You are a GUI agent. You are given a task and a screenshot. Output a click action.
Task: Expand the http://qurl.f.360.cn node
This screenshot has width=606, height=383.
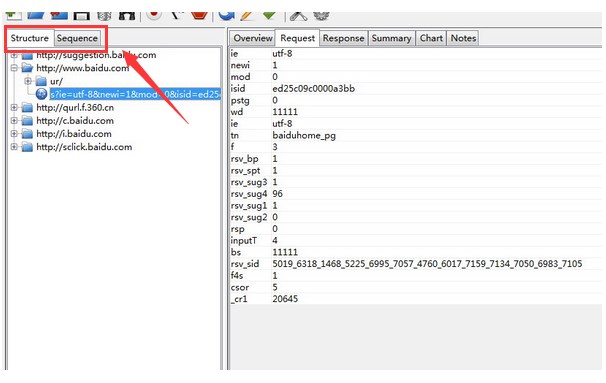14,107
